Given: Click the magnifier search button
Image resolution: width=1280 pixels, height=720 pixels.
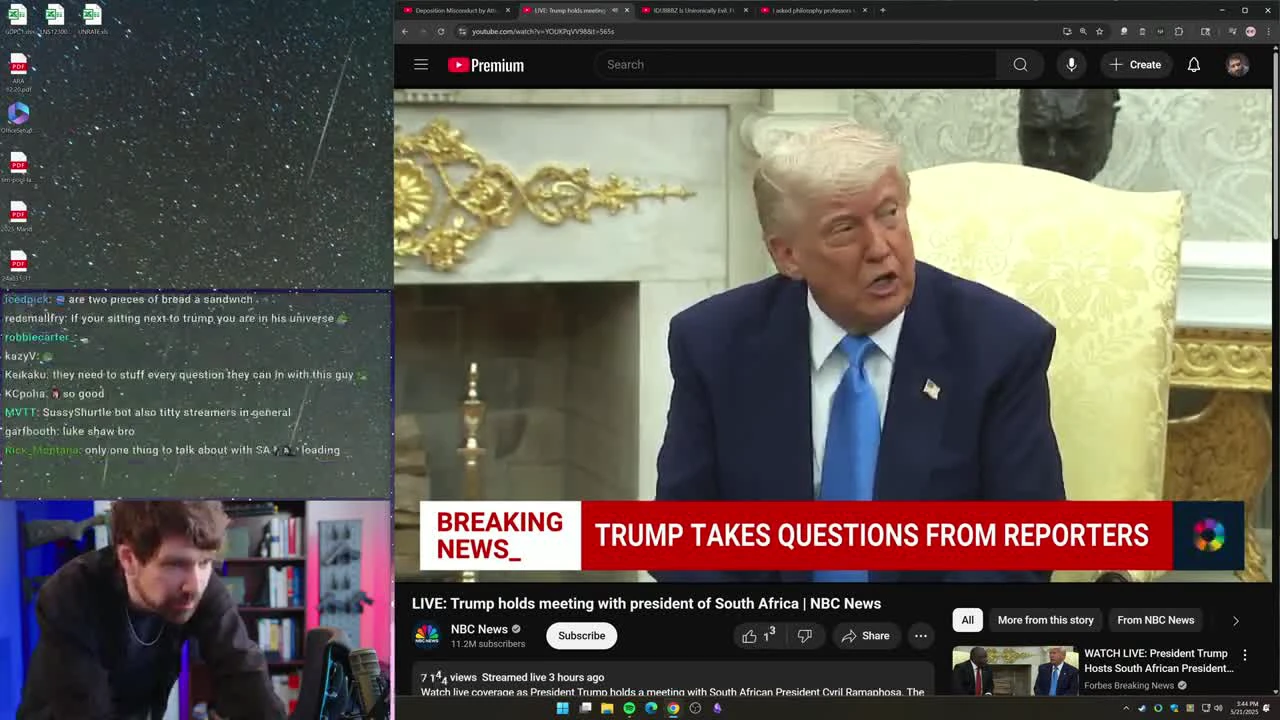Looking at the screenshot, I should tap(1020, 64).
